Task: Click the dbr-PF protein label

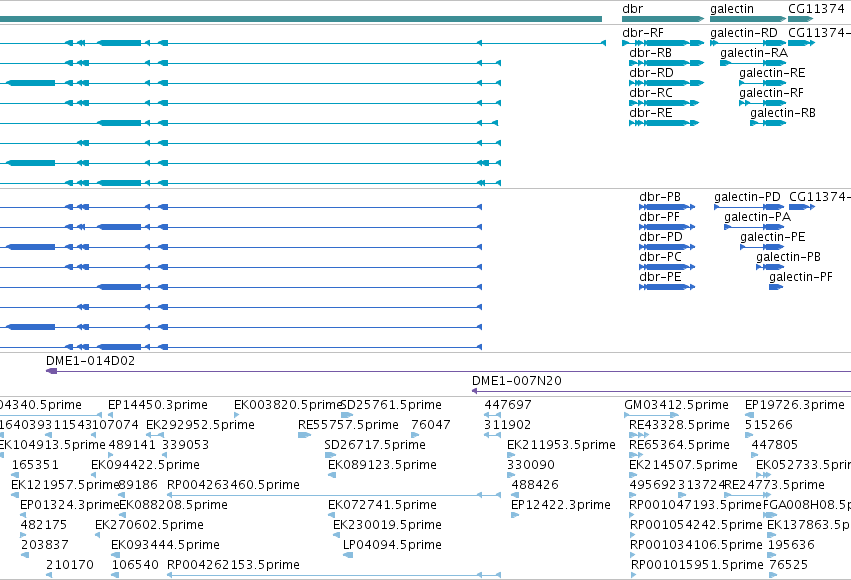Action: pyautogui.click(x=659, y=217)
